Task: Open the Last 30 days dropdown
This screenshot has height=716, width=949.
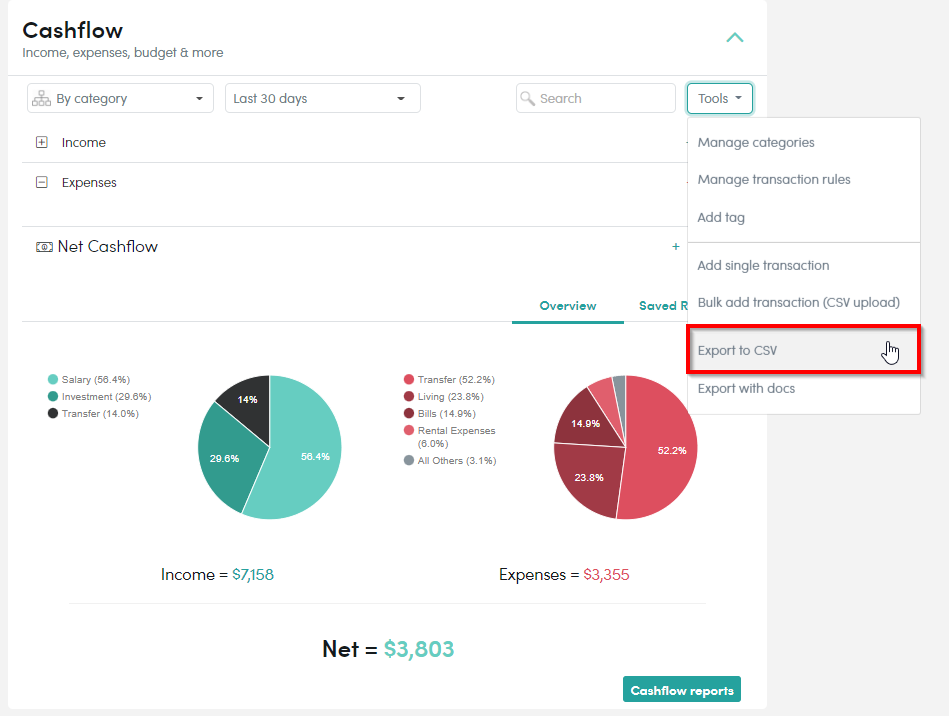Action: [322, 99]
